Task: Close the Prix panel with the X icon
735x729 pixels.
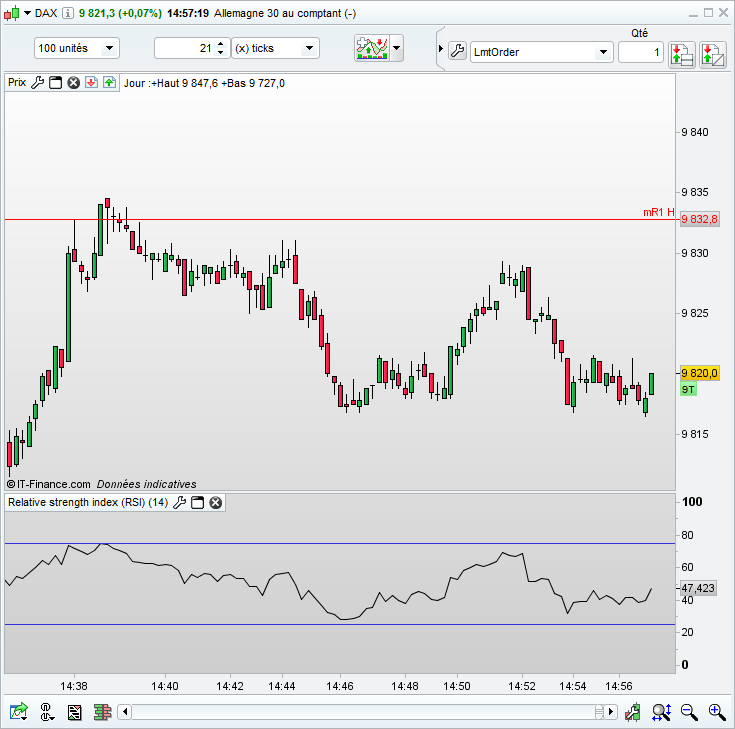Action: point(74,83)
